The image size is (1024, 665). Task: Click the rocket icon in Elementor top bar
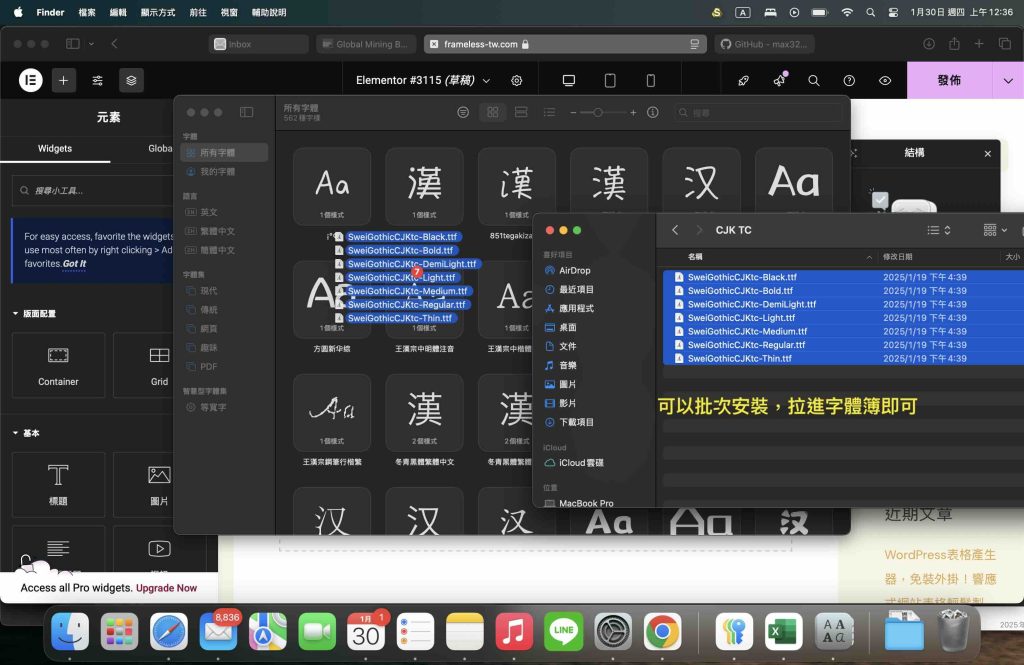(743, 80)
